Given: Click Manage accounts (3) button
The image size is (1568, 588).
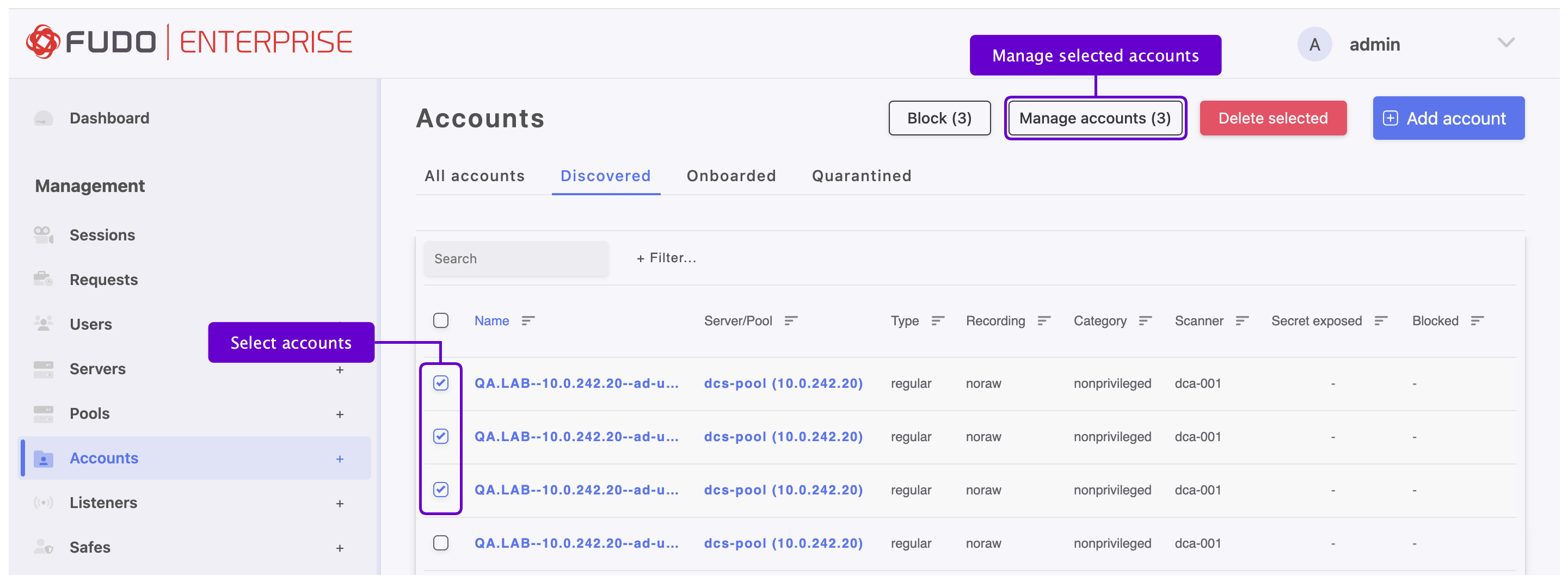Looking at the screenshot, I should [1094, 118].
